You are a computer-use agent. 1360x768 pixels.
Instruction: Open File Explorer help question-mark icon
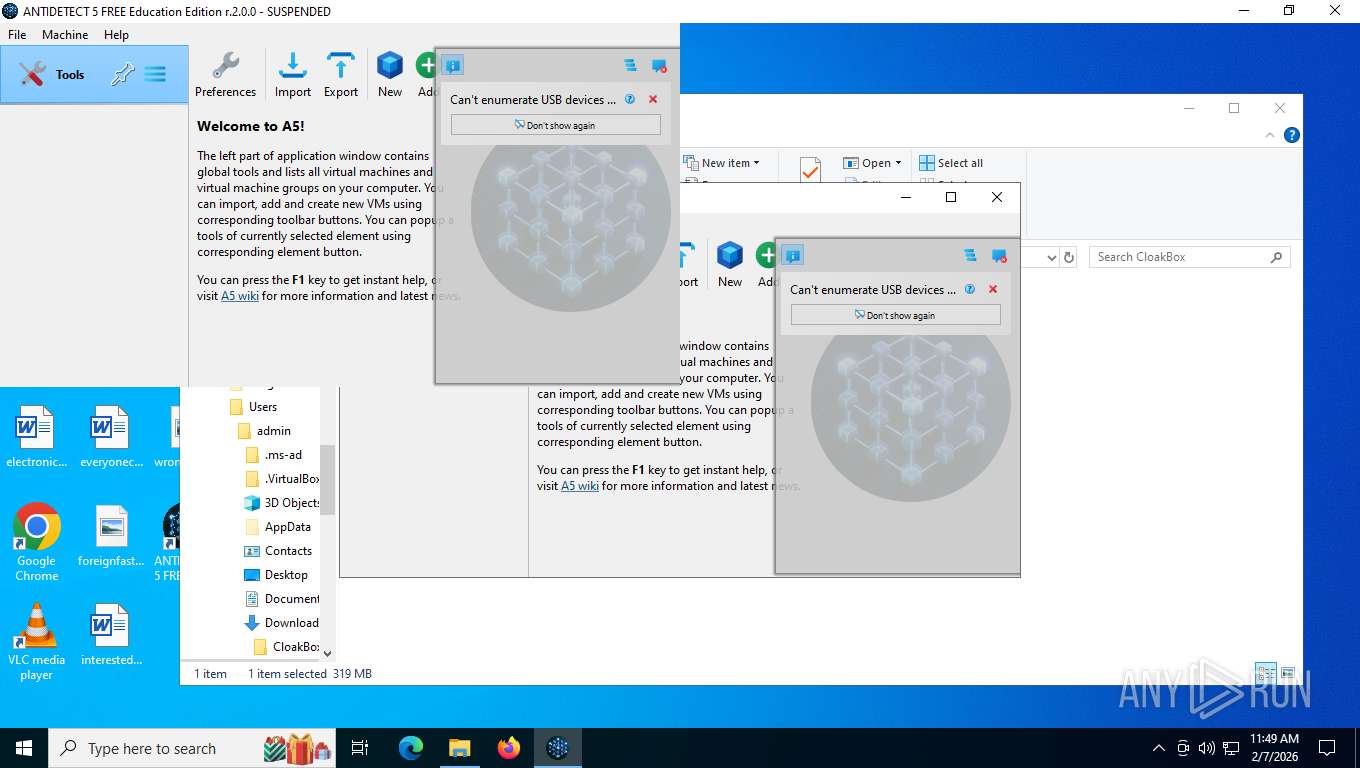(1291, 135)
